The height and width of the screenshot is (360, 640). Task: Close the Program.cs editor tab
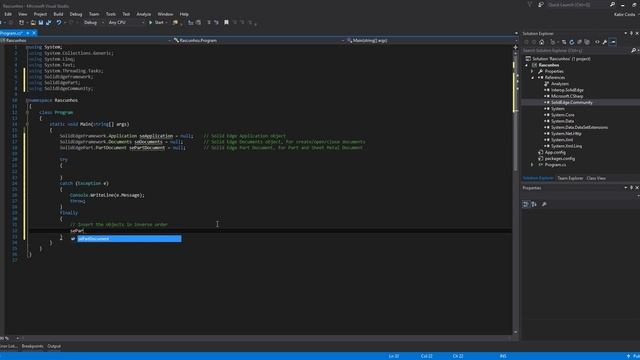click(34, 33)
